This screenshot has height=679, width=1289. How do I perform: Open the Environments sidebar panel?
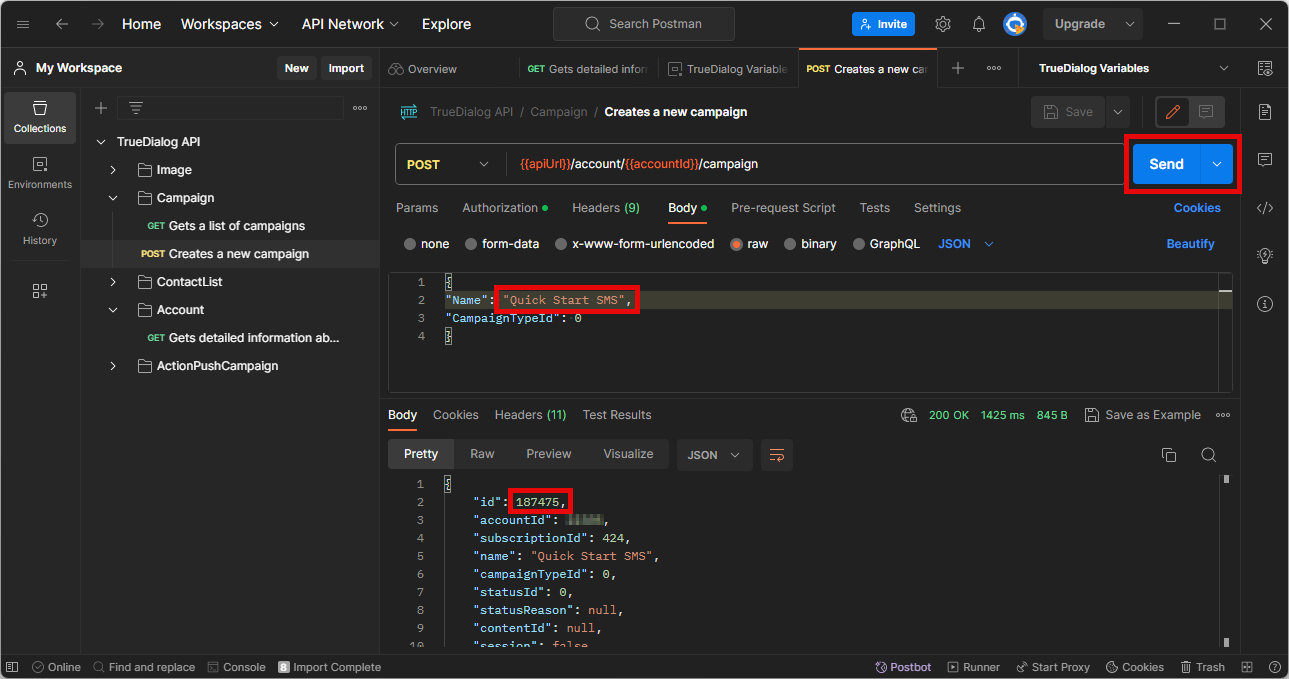click(x=40, y=173)
